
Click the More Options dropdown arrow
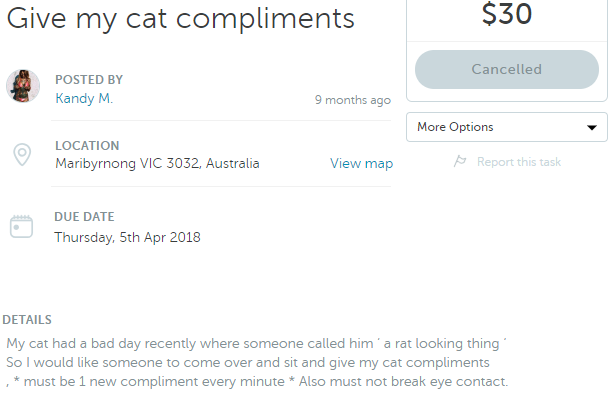(592, 127)
